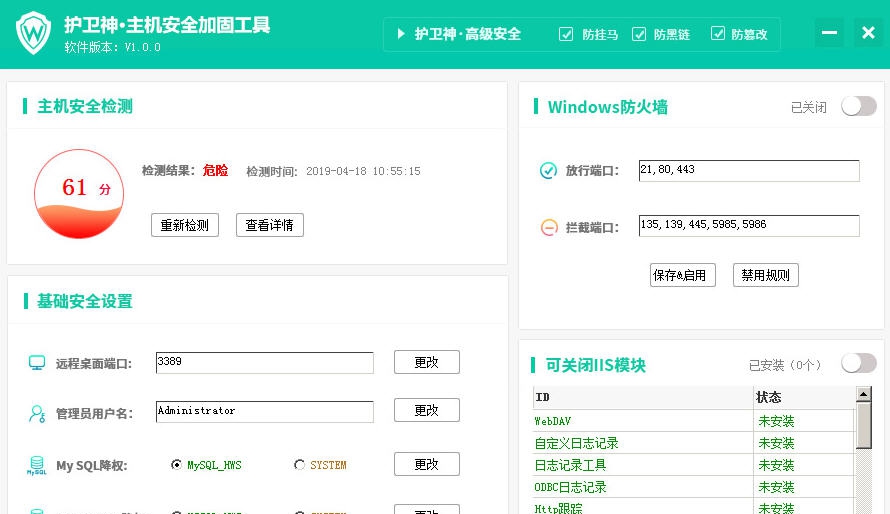Select the SYSTEM radio for My SQL降权
This screenshot has width=890, height=514.
pos(299,465)
